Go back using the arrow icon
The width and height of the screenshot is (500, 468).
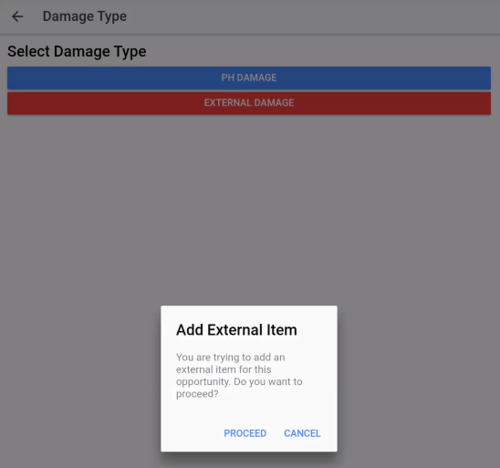(x=17, y=16)
